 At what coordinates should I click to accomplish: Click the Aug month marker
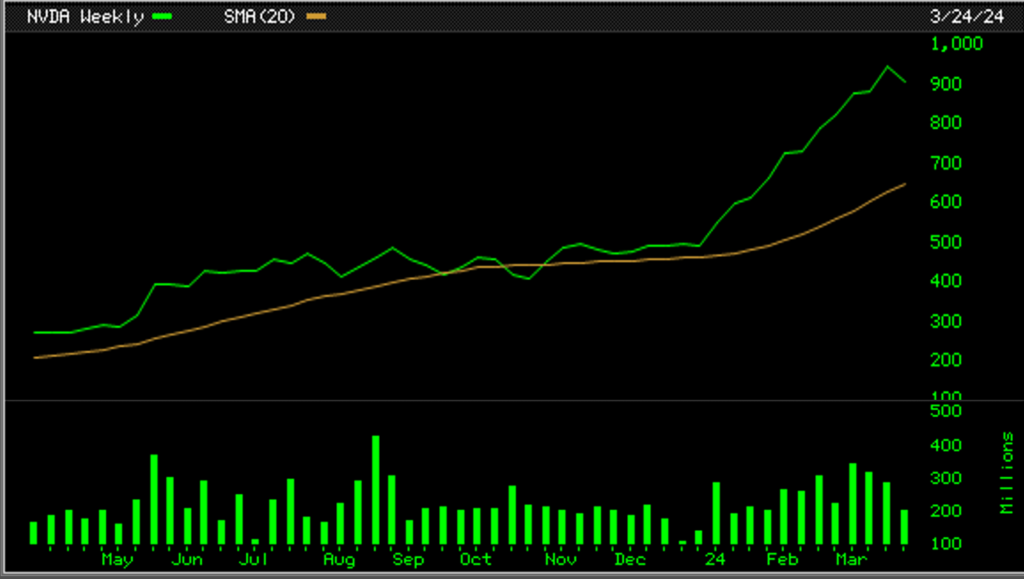pyautogui.click(x=340, y=560)
